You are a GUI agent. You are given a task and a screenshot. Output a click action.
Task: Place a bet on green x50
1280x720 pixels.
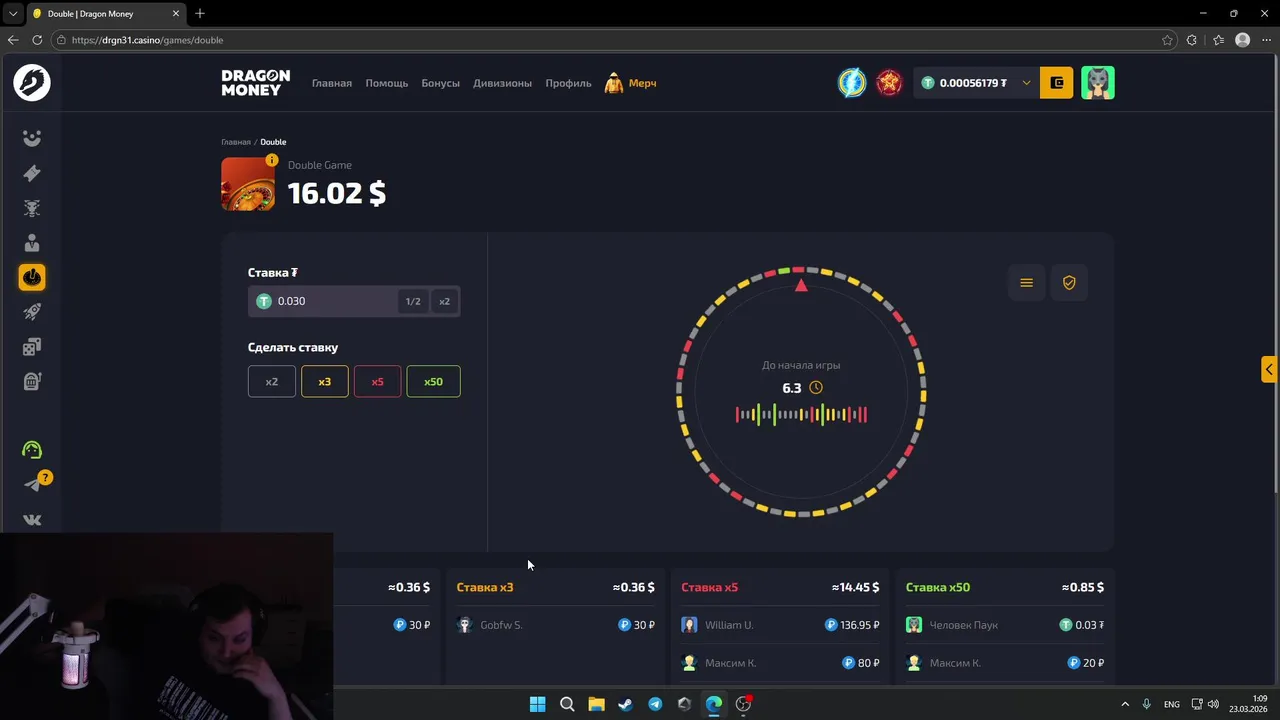[433, 381]
